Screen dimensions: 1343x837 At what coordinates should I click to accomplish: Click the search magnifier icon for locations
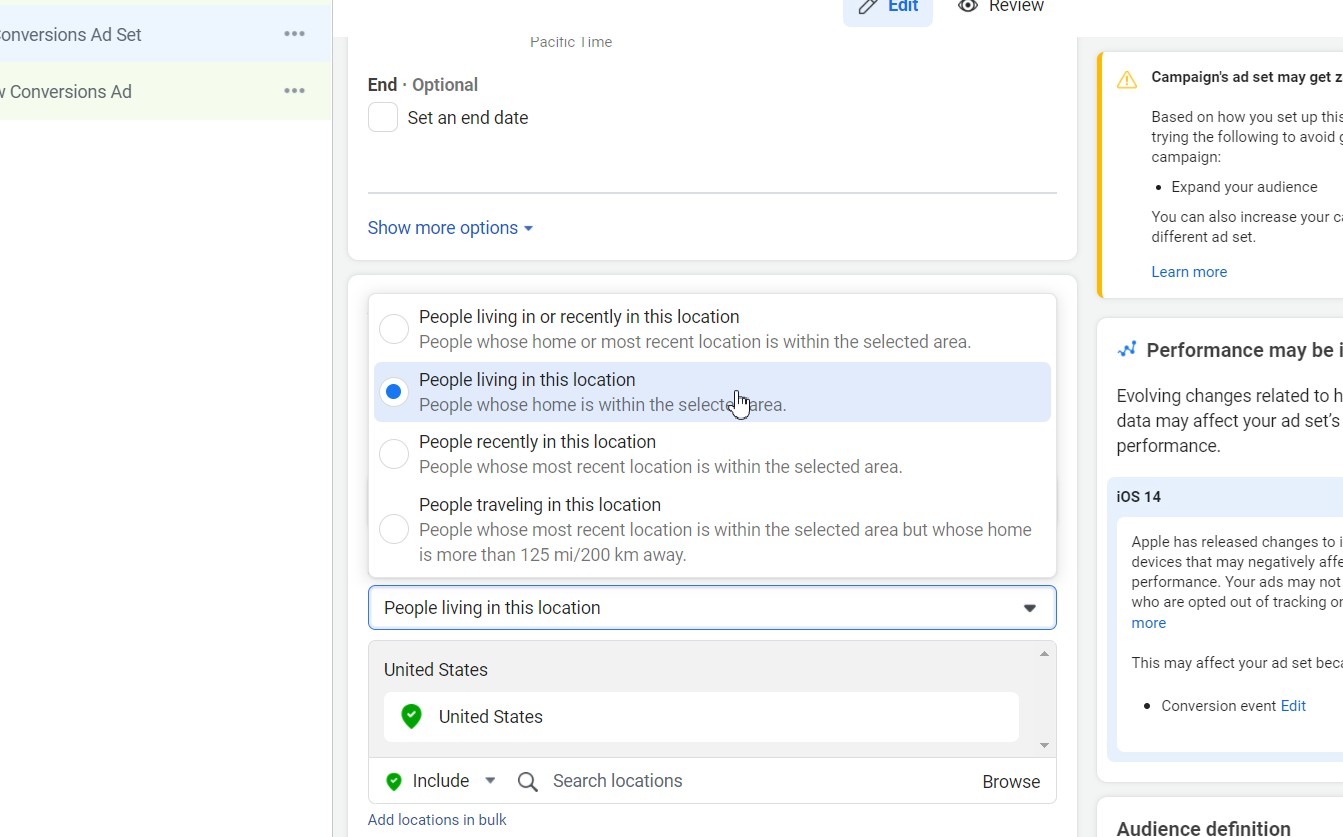528,781
